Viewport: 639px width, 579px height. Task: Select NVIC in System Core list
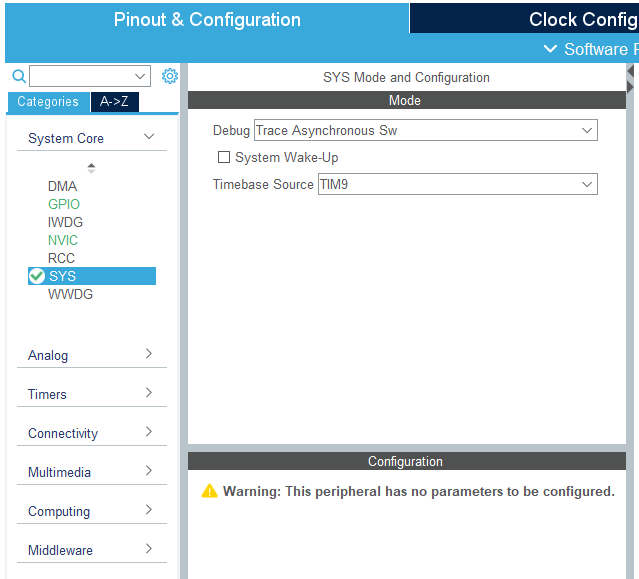click(x=63, y=240)
